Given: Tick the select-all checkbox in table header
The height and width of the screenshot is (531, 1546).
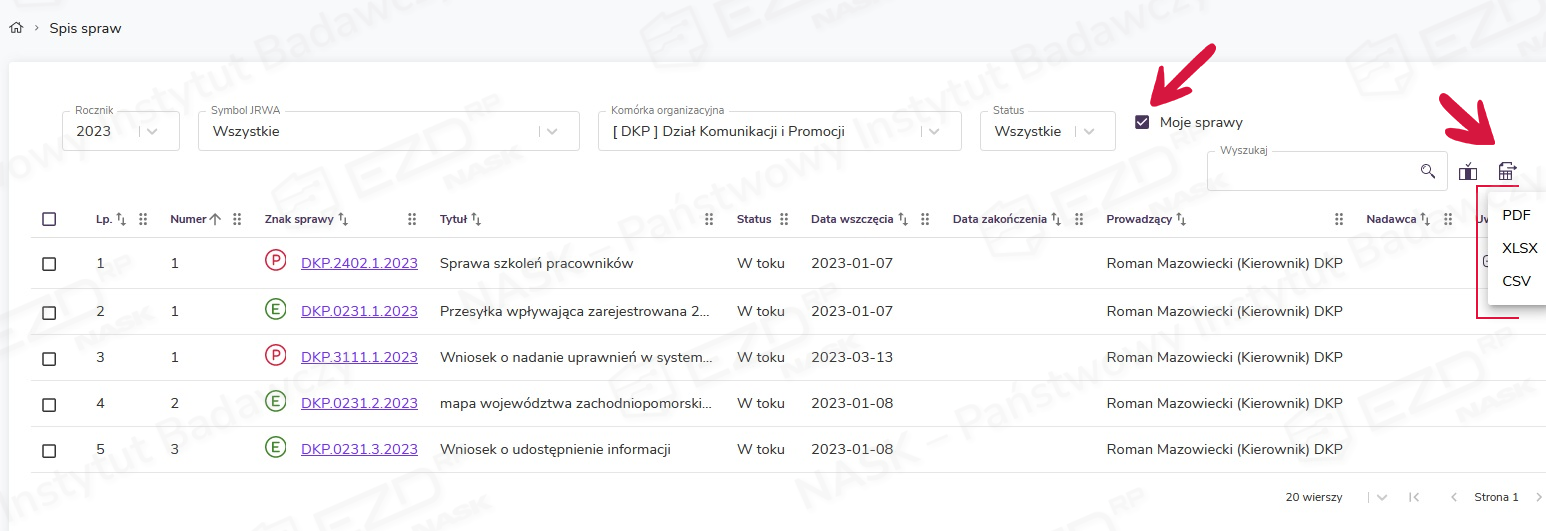Looking at the screenshot, I should point(49,220).
